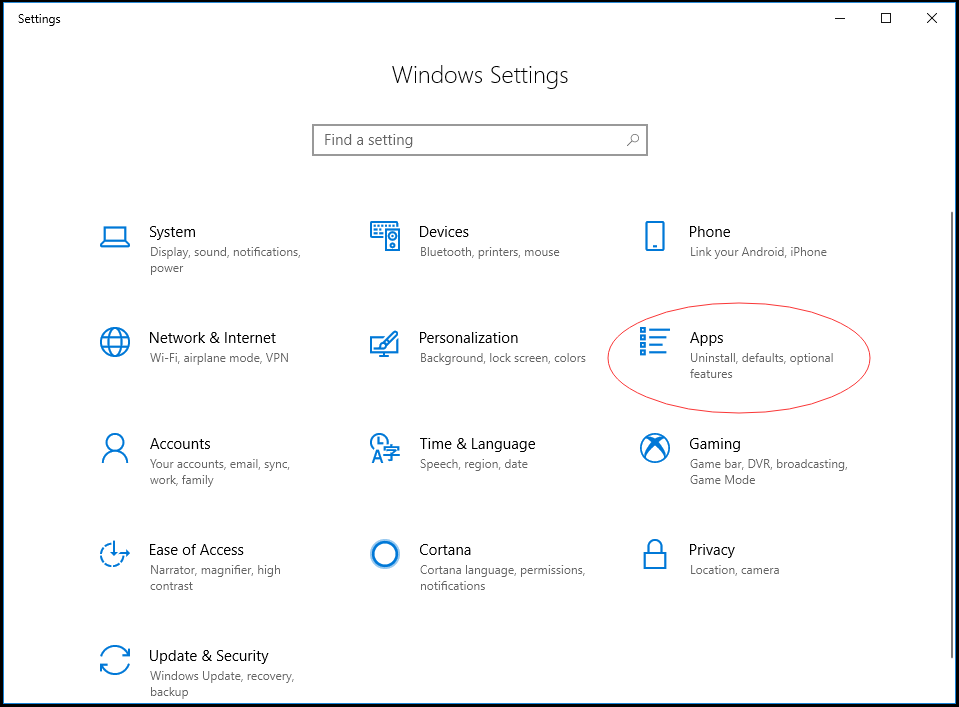Click the Gaming Xbox icon
This screenshot has height=707, width=959.
(x=654, y=448)
